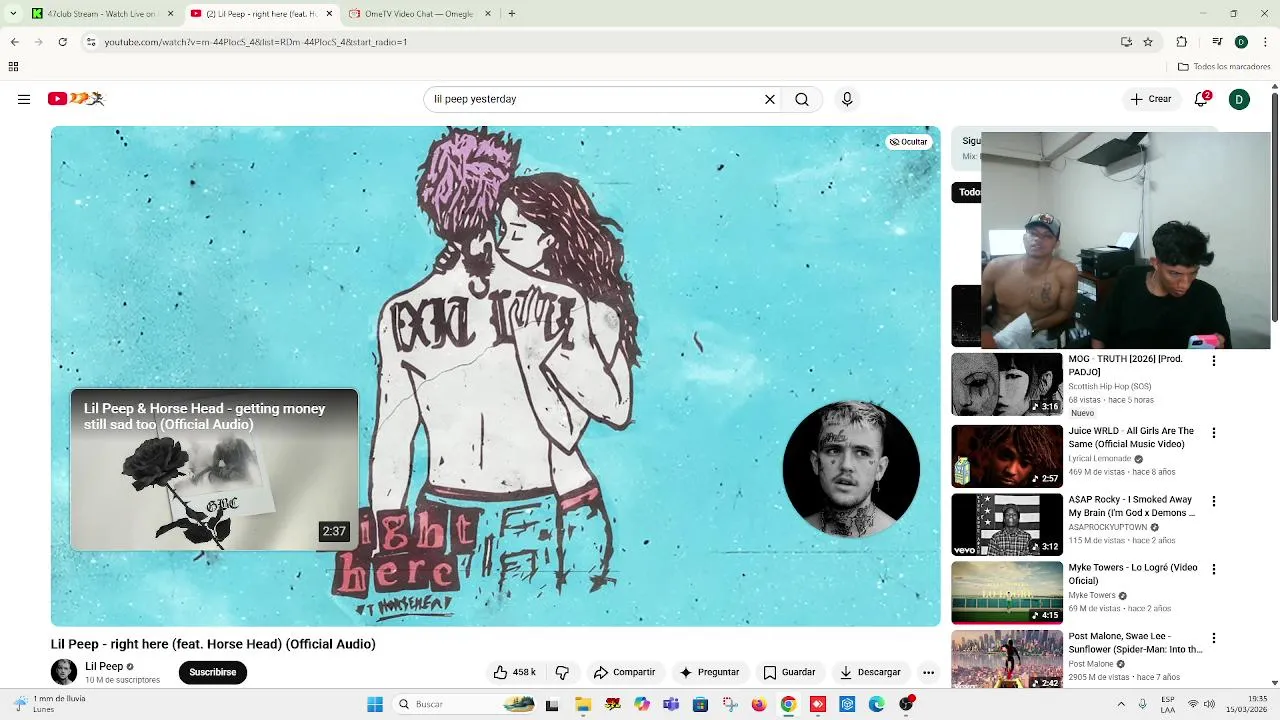
Task: Share the video using Compartir
Action: [624, 672]
